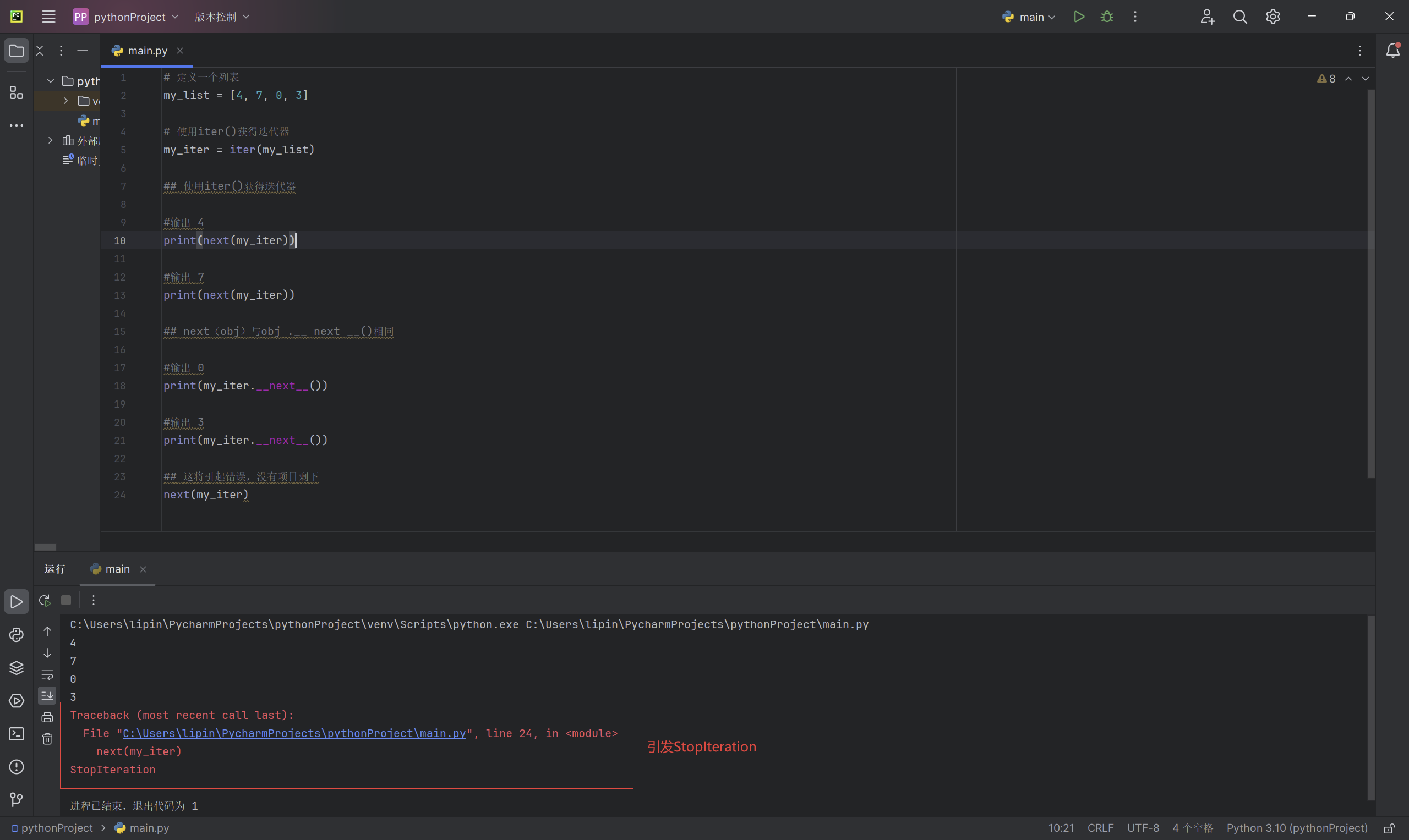Image resolution: width=1409 pixels, height=840 pixels.
Task: Change UTF-8 file encoding
Action: (x=1143, y=828)
